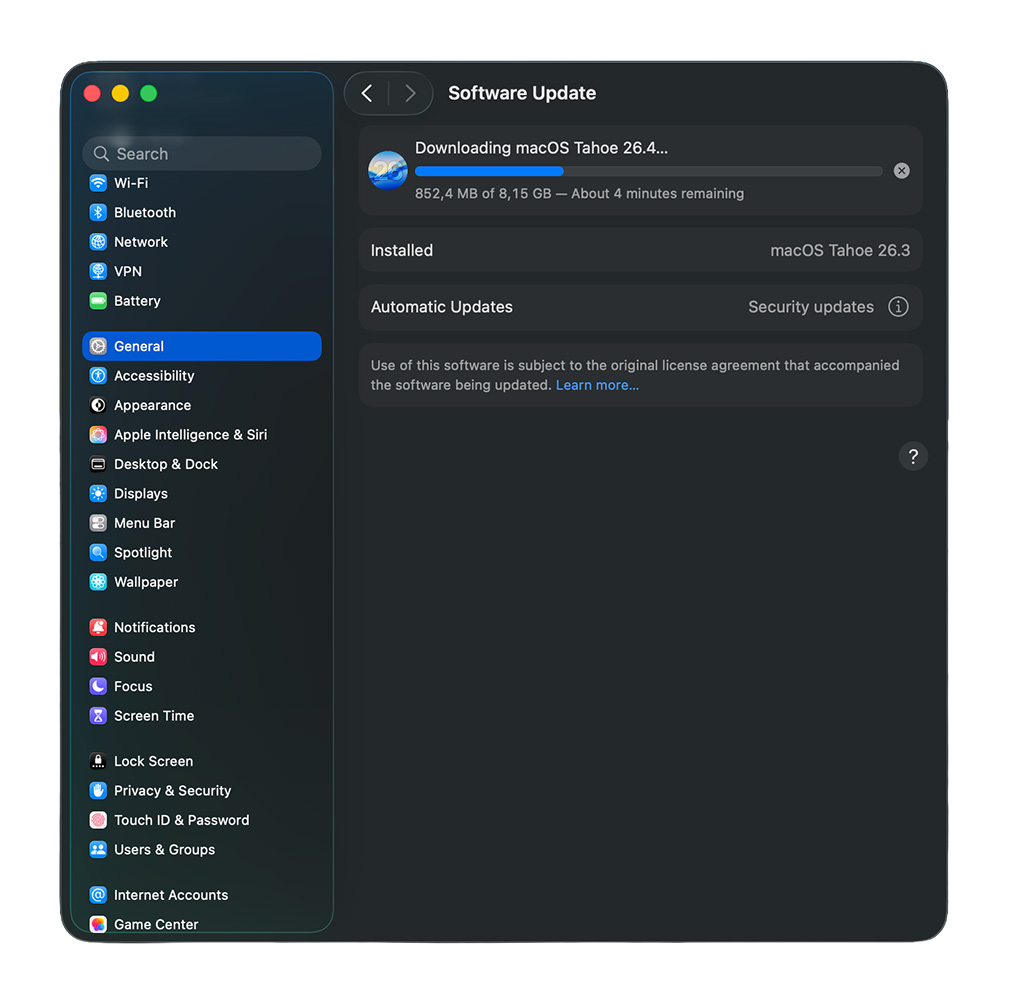The image size is (1024, 998).
Task: Click the Accessibility icon
Action: (x=98, y=376)
